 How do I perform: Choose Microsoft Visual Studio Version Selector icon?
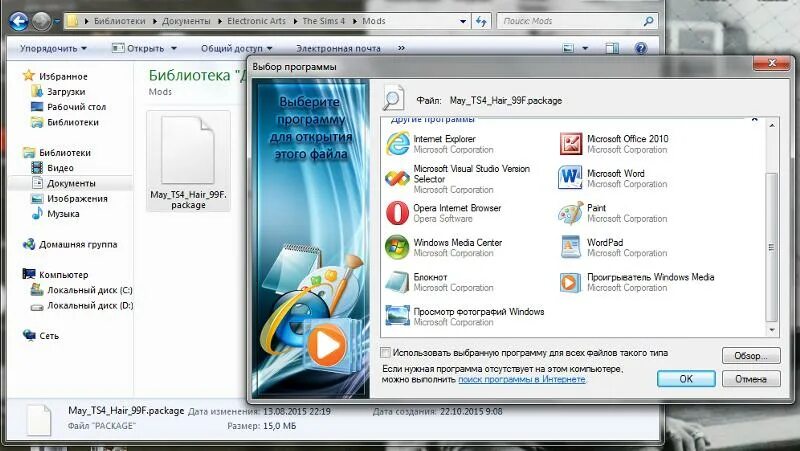[x=397, y=179]
